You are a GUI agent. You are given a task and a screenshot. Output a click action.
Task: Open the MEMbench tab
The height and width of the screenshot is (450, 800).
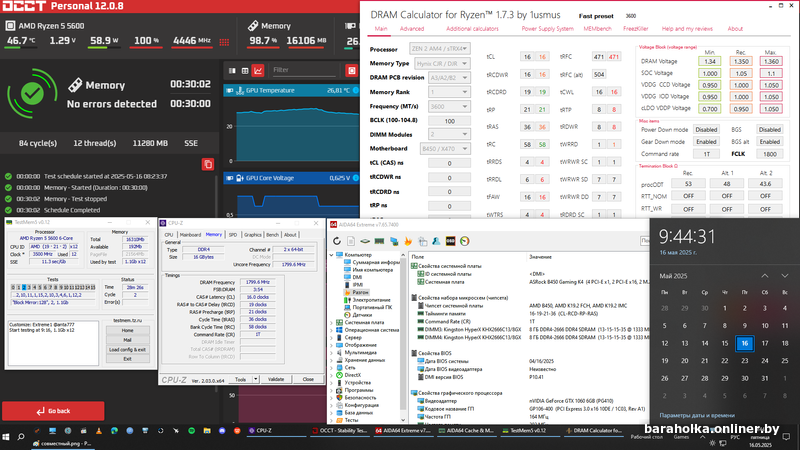click(597, 29)
